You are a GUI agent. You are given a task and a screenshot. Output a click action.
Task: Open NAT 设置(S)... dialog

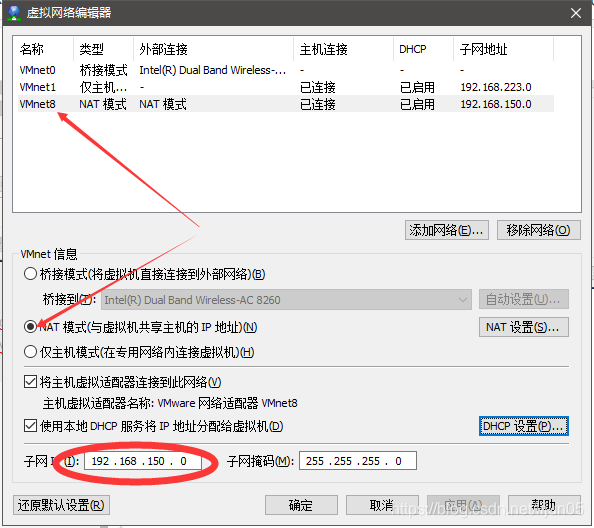click(x=524, y=326)
